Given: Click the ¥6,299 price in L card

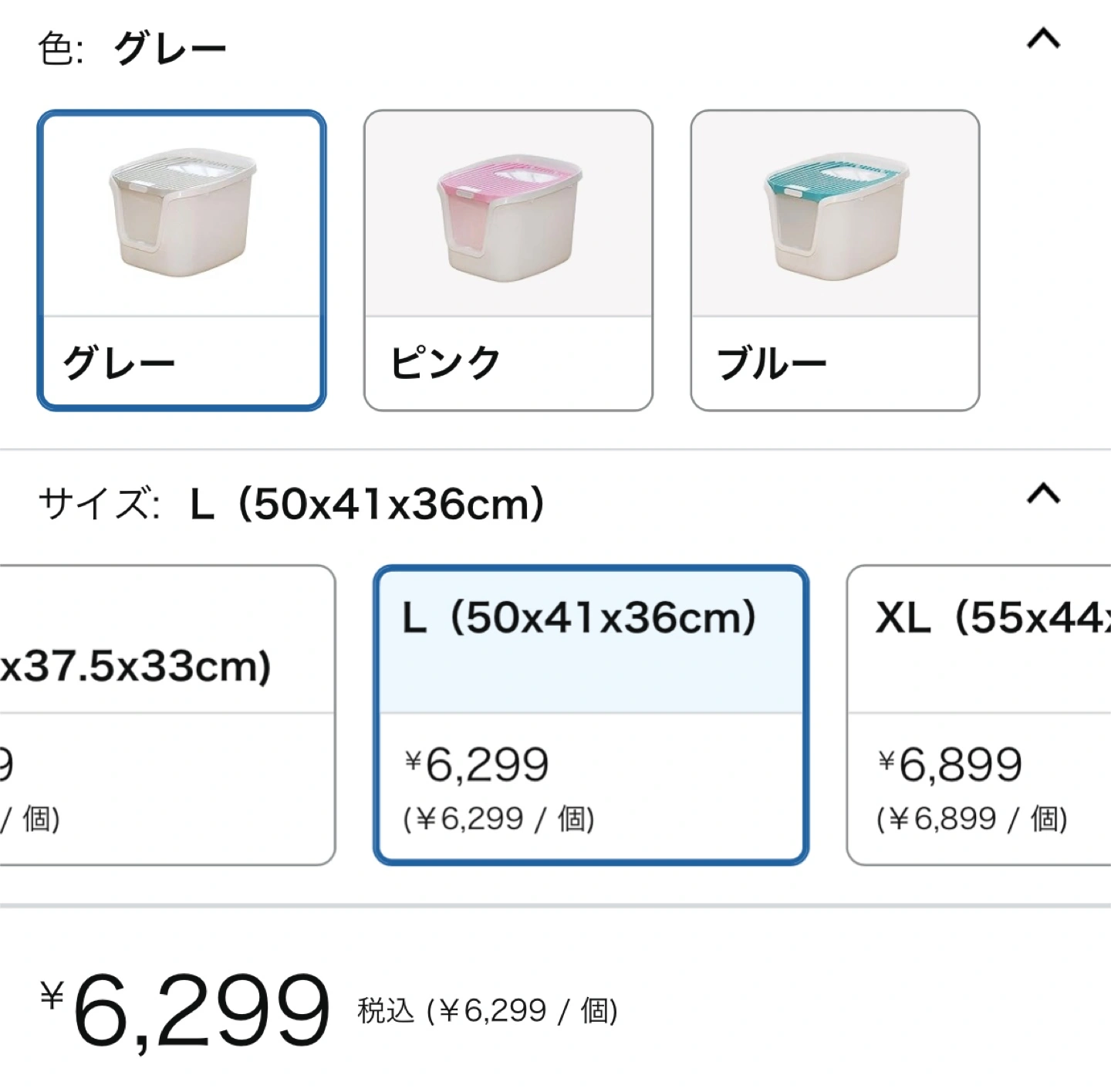Looking at the screenshot, I should coord(477,765).
